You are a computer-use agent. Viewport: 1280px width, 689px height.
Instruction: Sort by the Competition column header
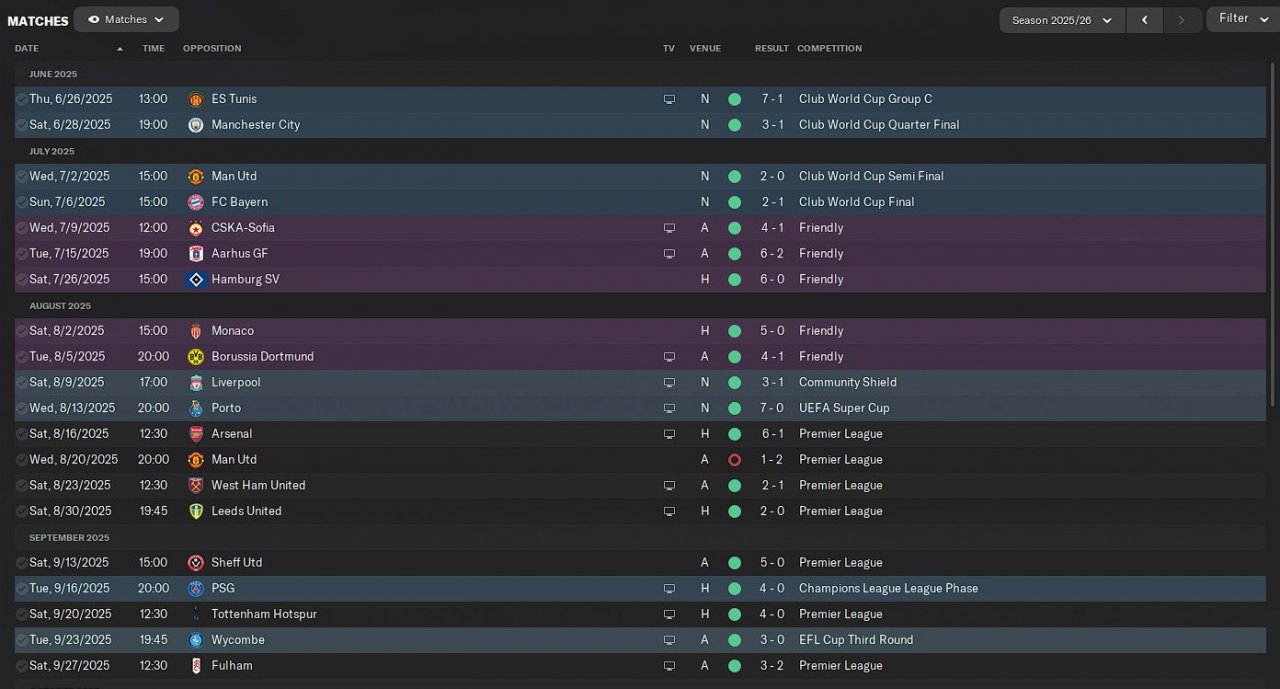pyautogui.click(x=829, y=48)
